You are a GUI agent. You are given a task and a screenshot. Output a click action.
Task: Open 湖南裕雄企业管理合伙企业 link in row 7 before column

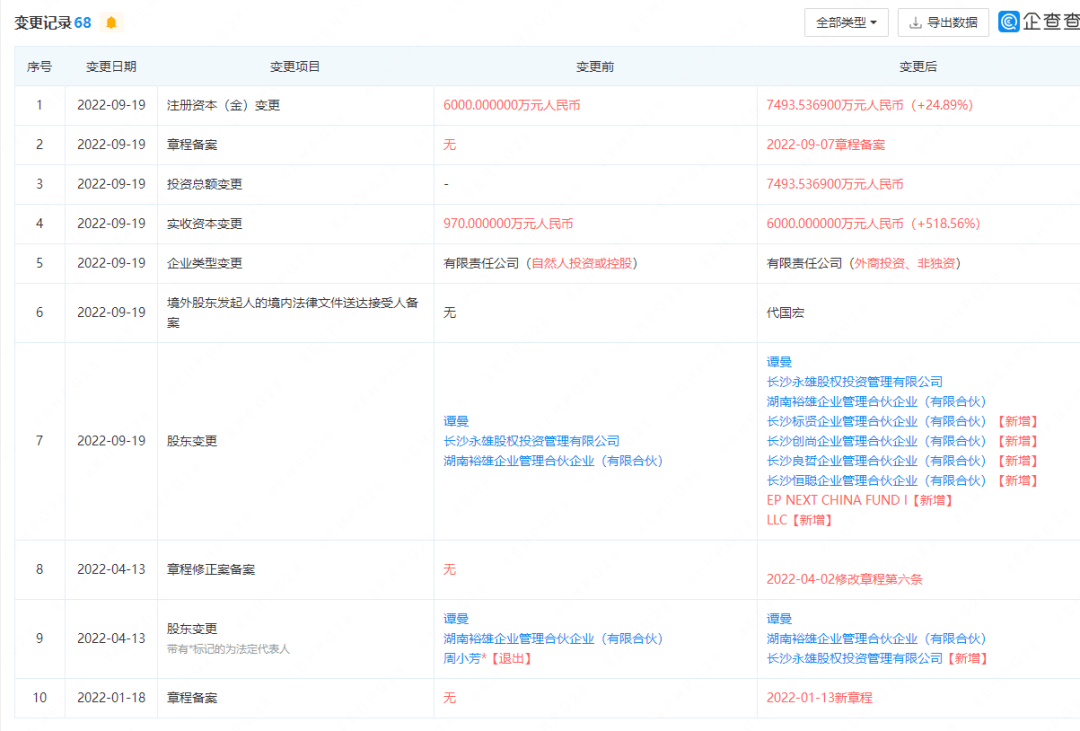[553, 461]
